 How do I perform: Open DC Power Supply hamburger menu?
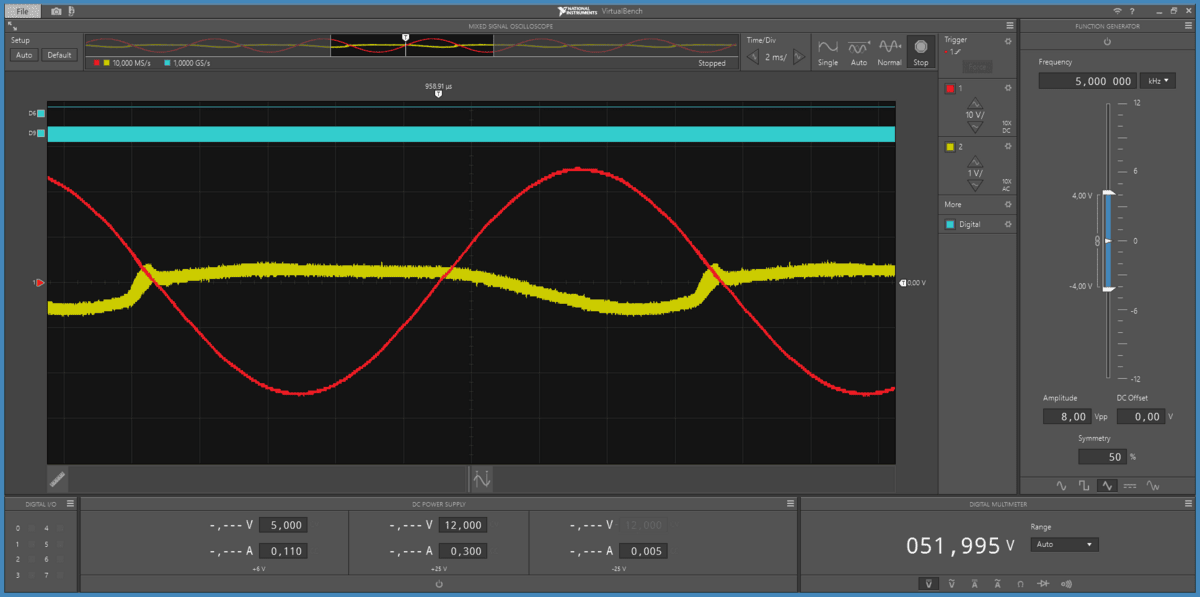click(790, 504)
